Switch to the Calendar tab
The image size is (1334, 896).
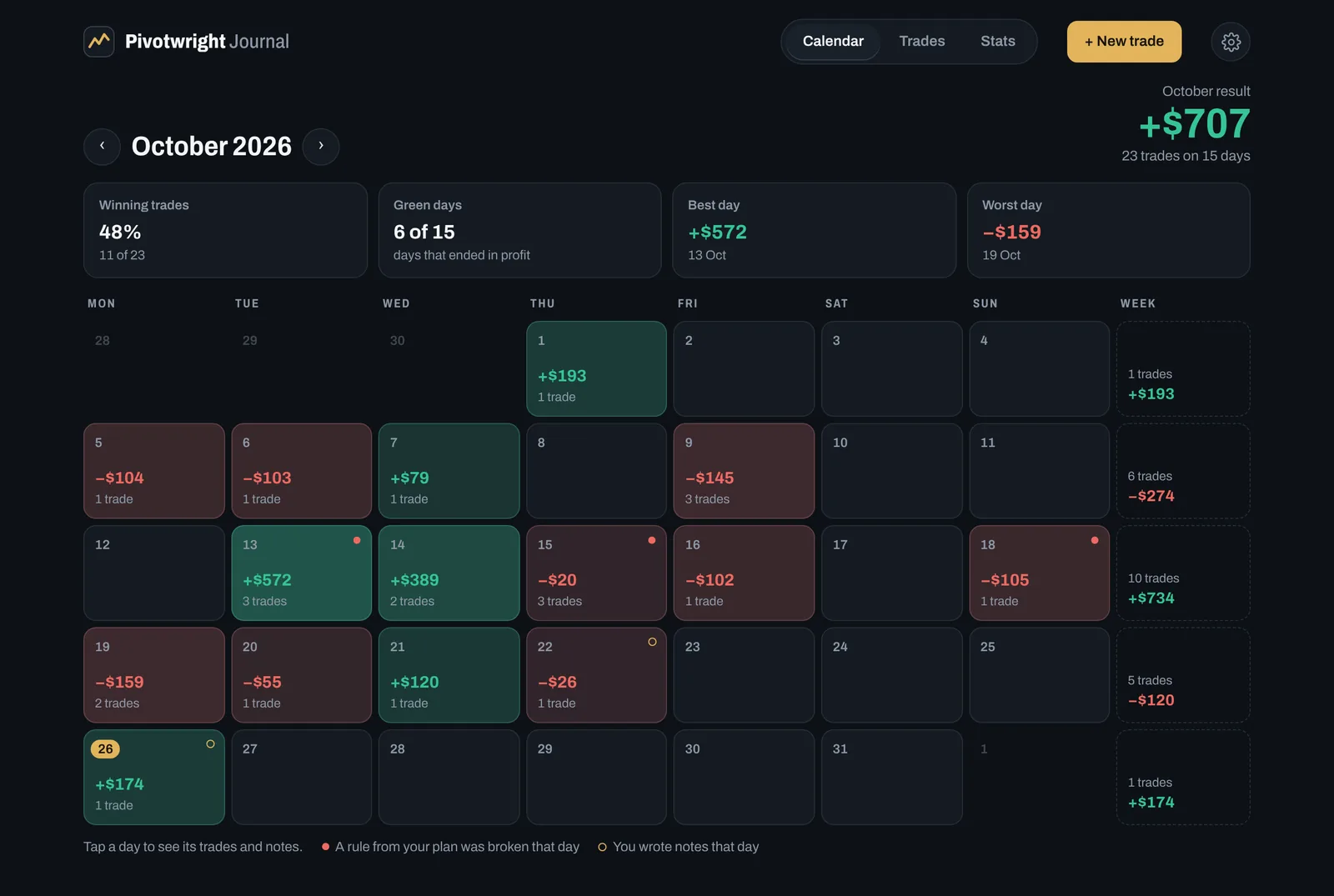[833, 41]
